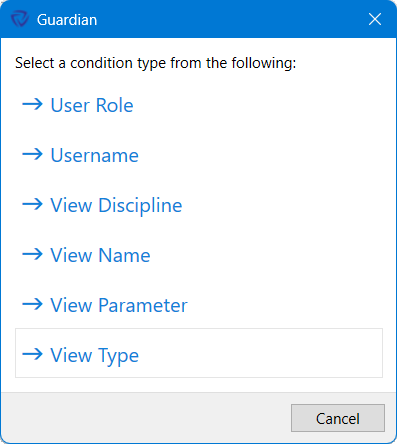Close the Guardian dialog window

pos(375,19)
